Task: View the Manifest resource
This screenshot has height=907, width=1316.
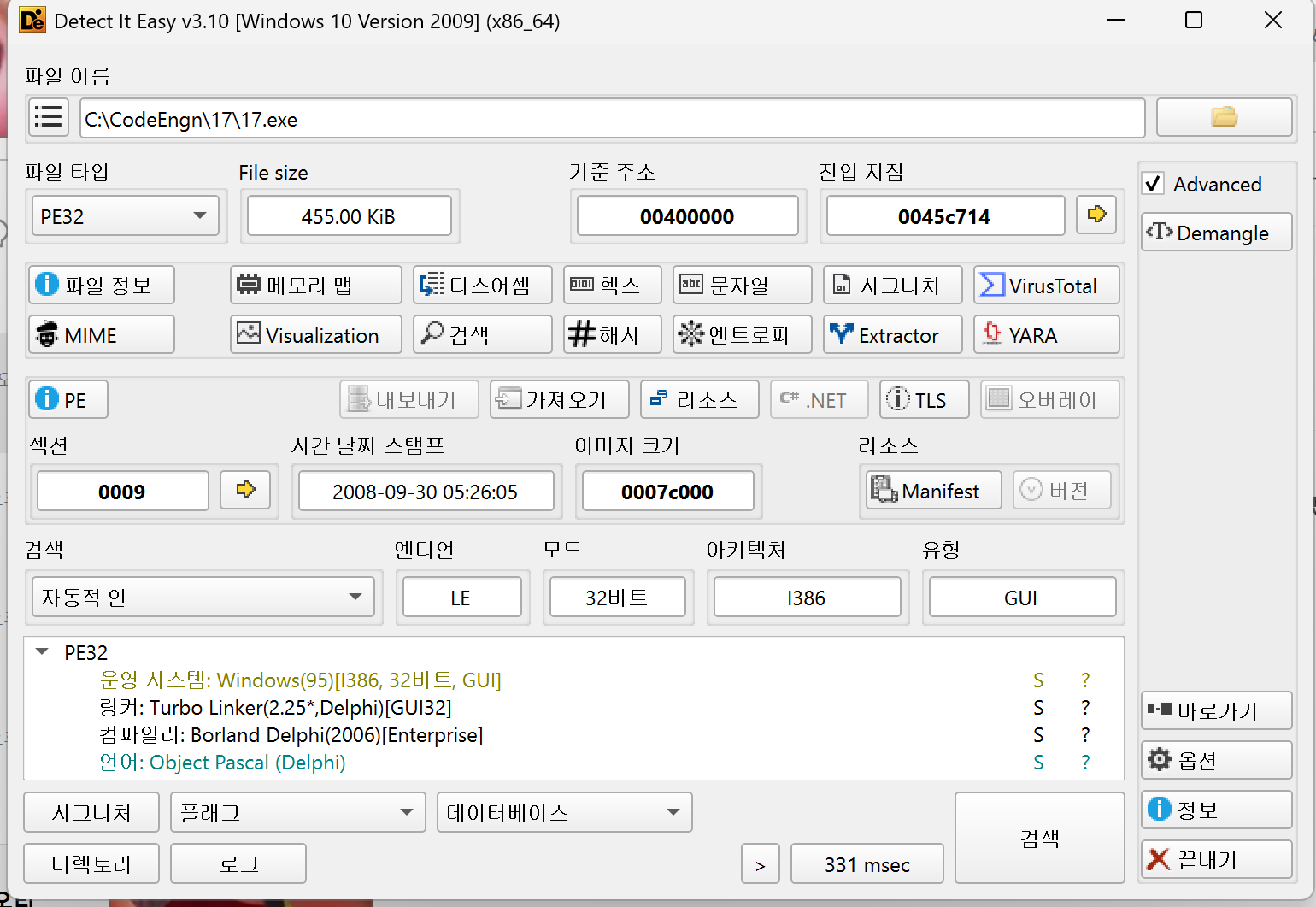Action: pos(933,490)
